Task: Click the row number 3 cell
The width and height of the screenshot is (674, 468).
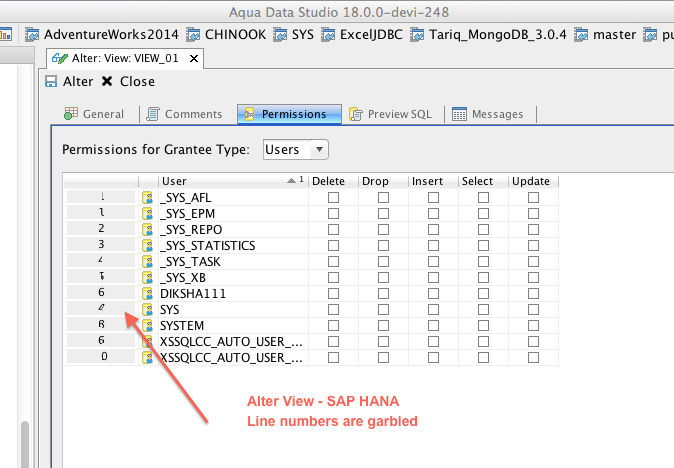Action: 101,245
